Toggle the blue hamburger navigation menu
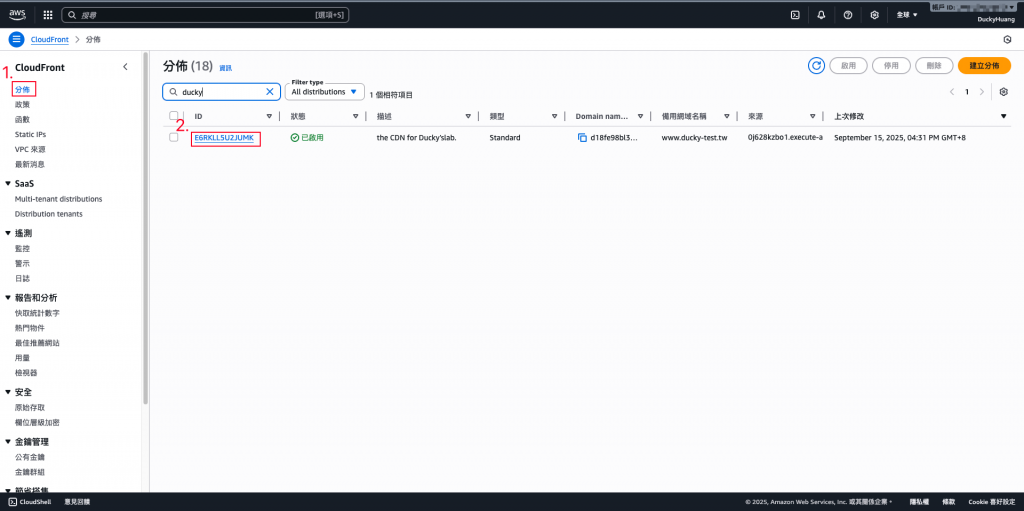The image size is (1024, 511). click(x=16, y=39)
